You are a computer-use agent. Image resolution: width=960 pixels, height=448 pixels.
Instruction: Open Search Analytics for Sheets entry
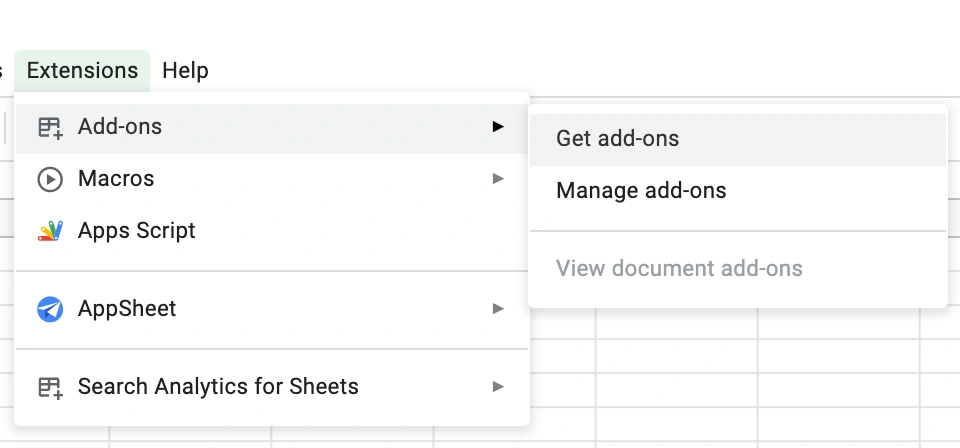[x=218, y=387]
